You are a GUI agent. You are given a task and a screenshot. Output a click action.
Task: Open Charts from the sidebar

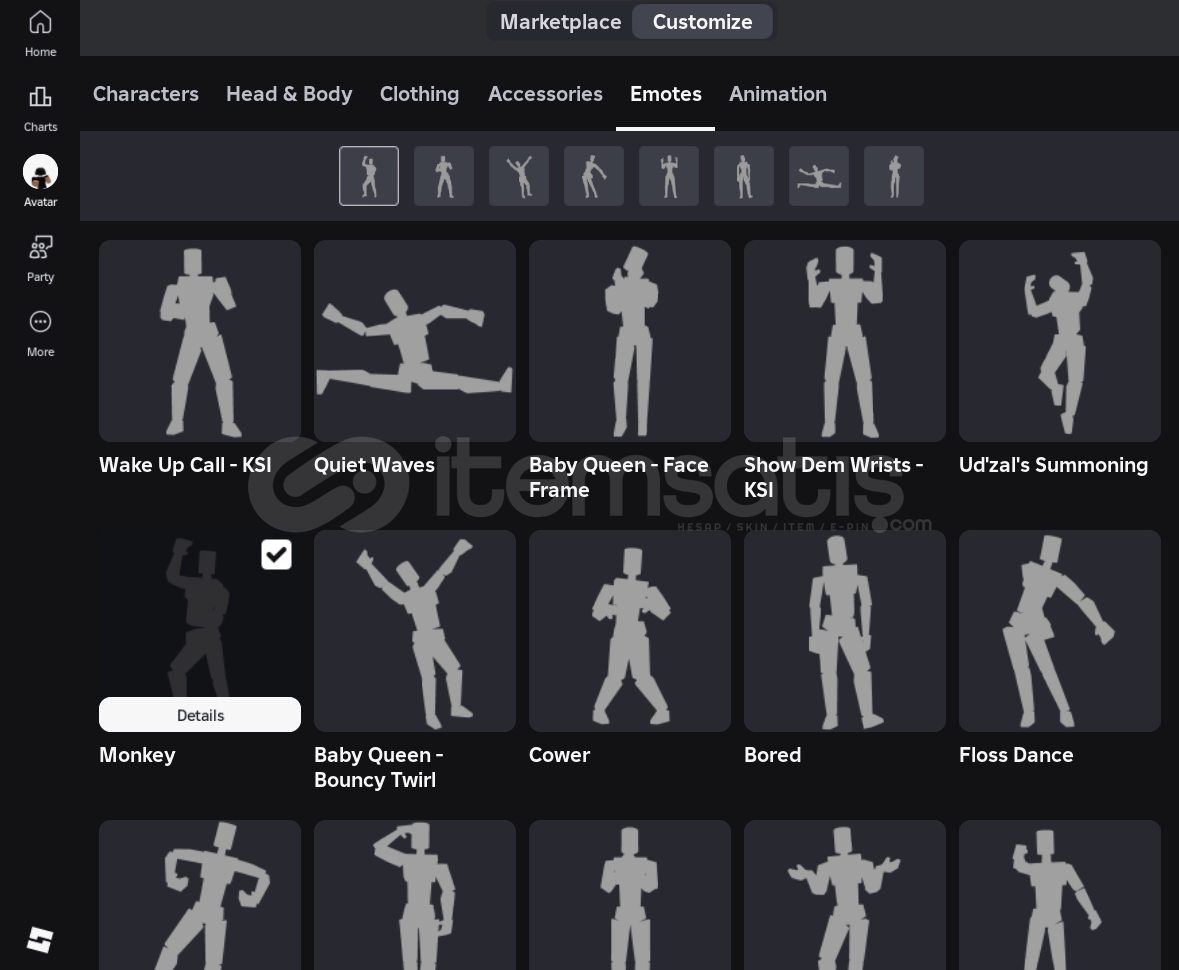(40, 108)
